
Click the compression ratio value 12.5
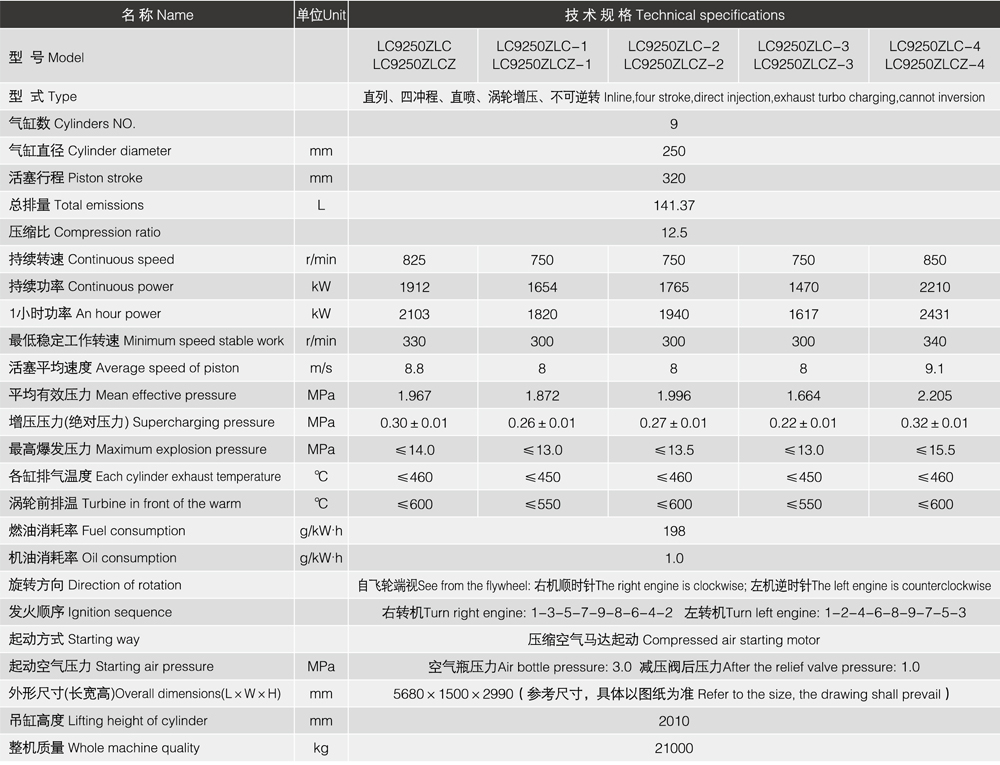coord(673,232)
